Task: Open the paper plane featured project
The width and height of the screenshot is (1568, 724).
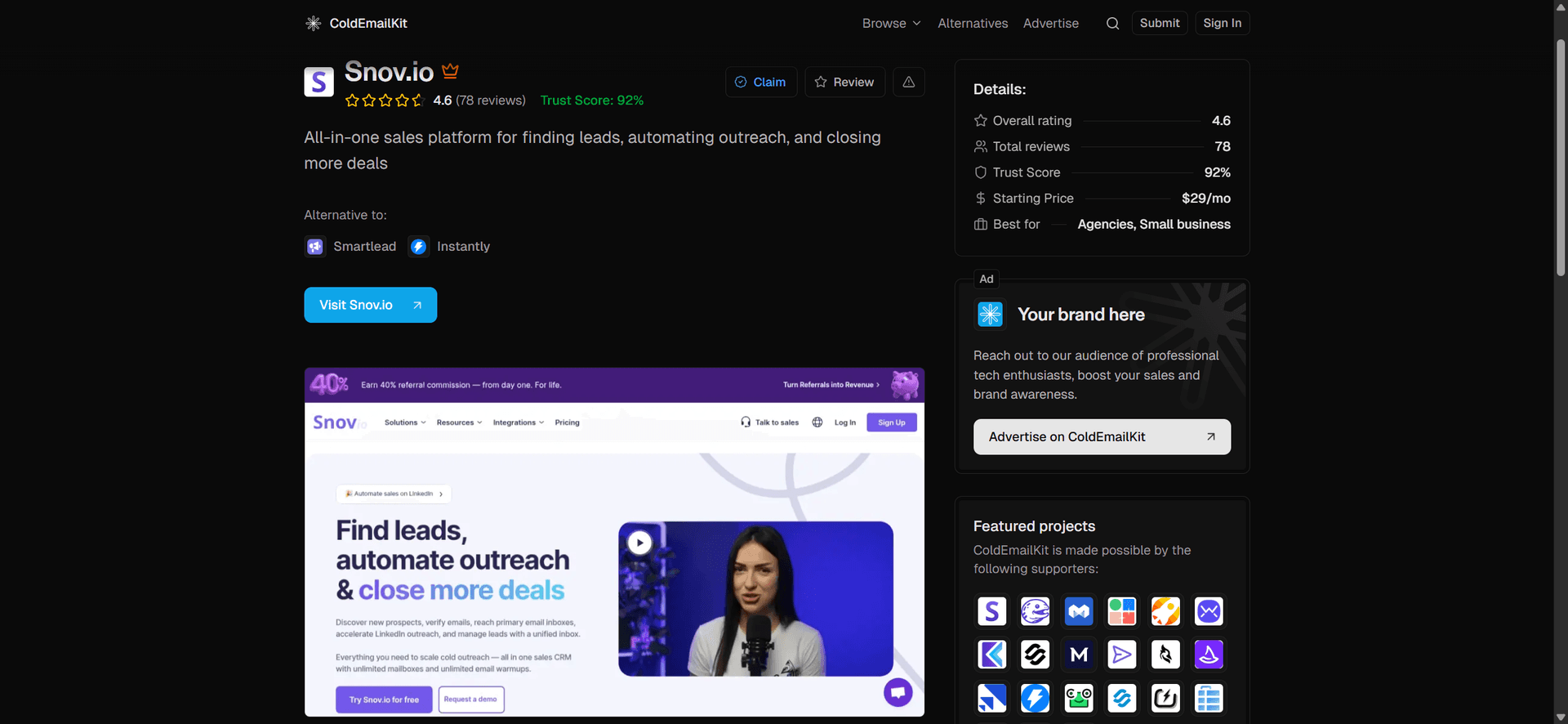Action: click(1122, 655)
